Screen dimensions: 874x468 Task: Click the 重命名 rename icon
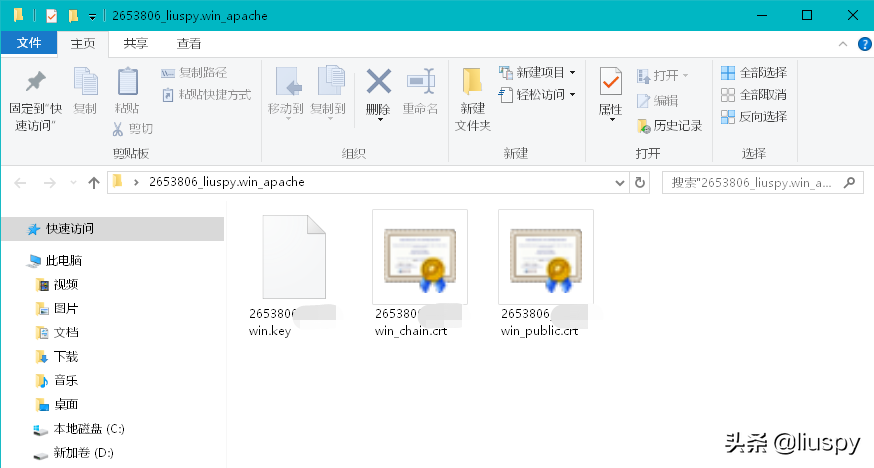click(420, 82)
